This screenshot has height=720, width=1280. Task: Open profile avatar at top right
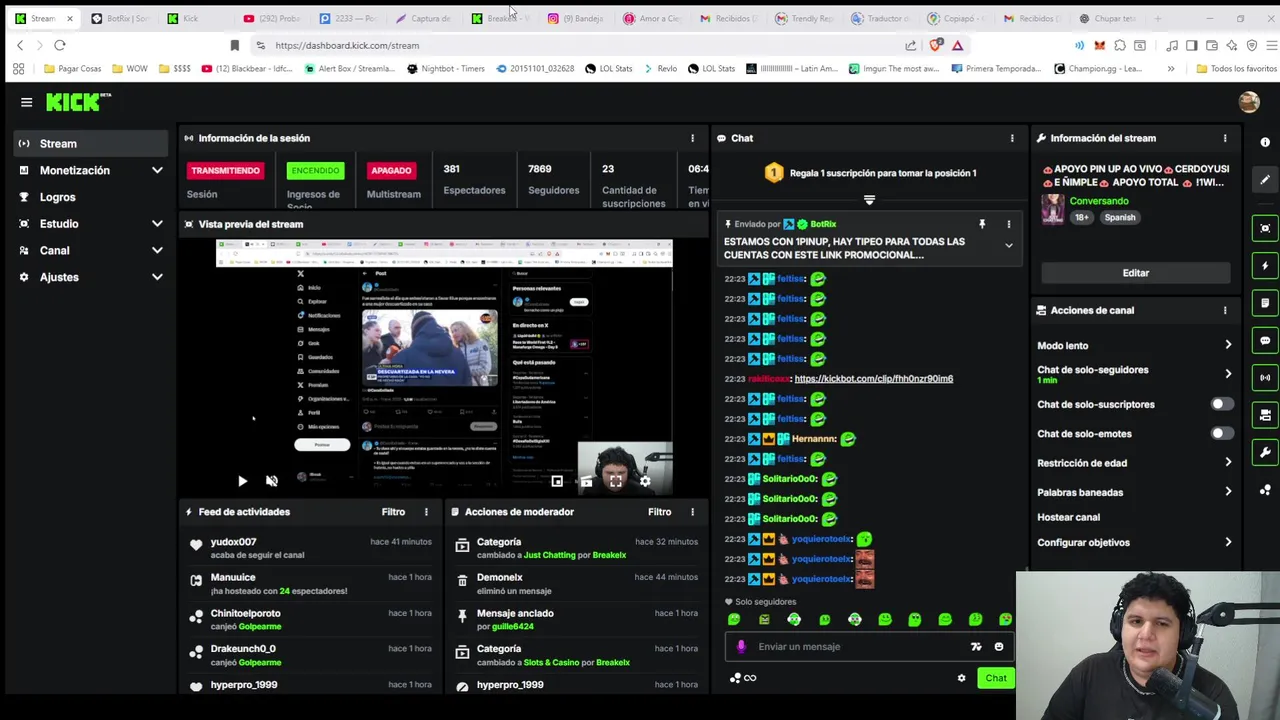(x=1248, y=102)
